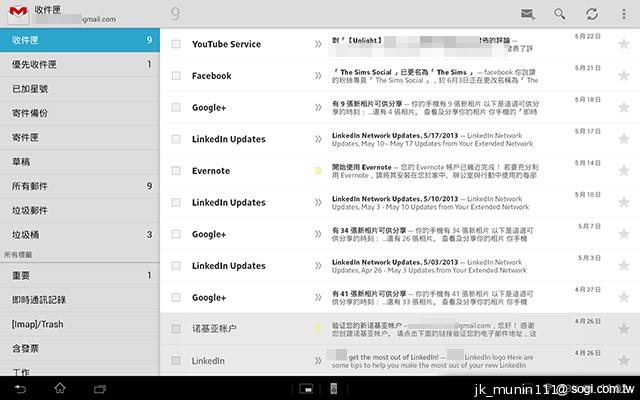Viewport: 640px width, 400px height.
Task: Open the search magnifier
Action: 560,14
